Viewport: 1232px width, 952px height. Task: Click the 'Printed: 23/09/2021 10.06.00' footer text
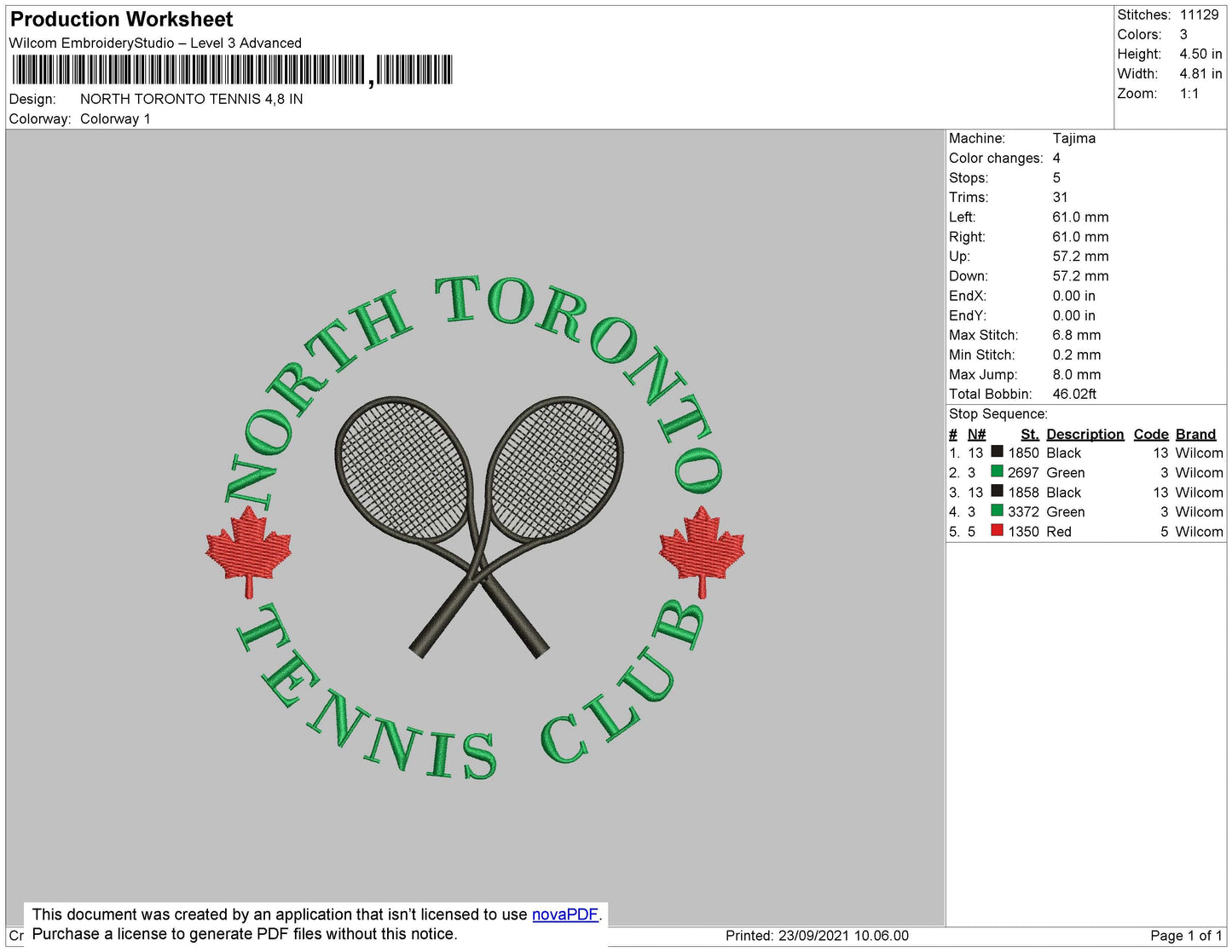817,935
